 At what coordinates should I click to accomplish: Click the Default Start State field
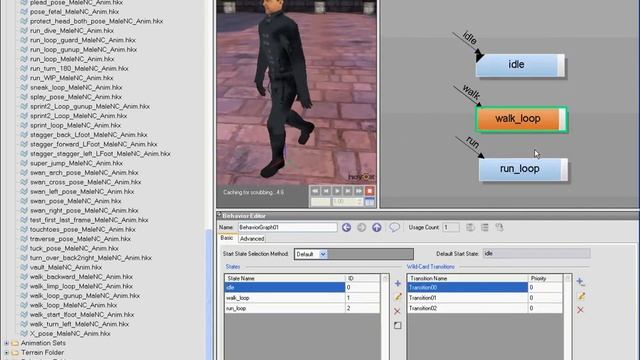(536, 253)
